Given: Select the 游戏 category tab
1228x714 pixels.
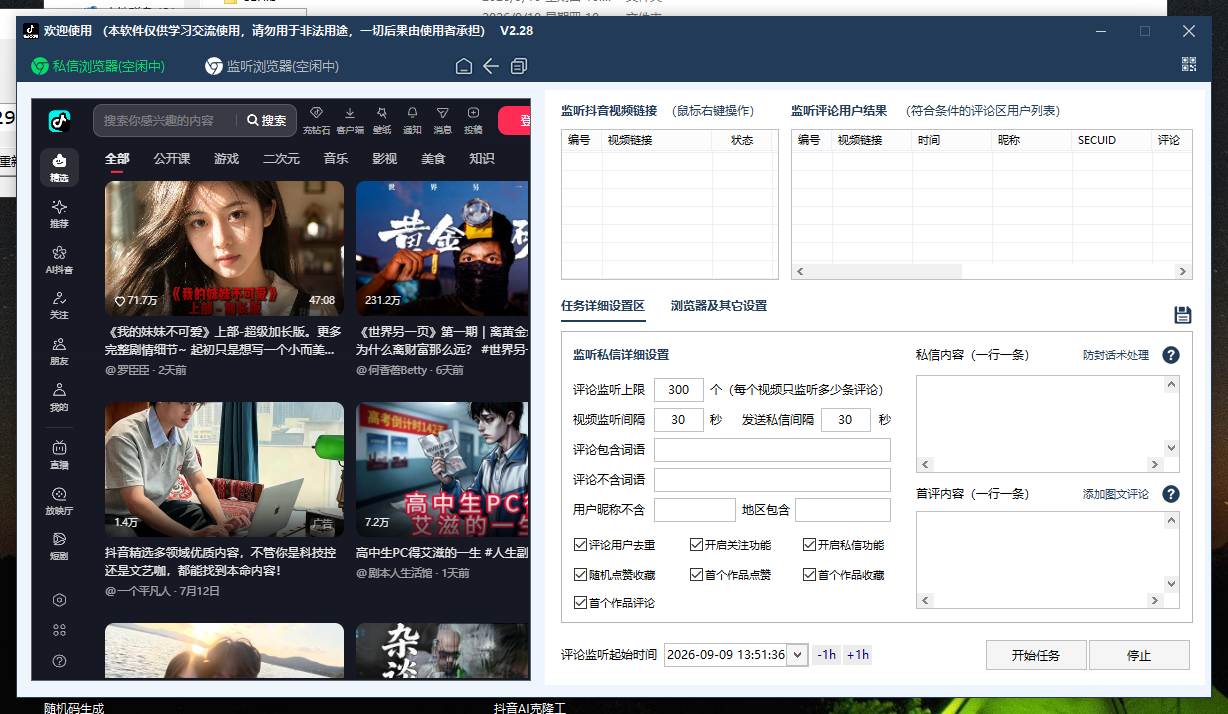Looking at the screenshot, I should (x=226, y=159).
